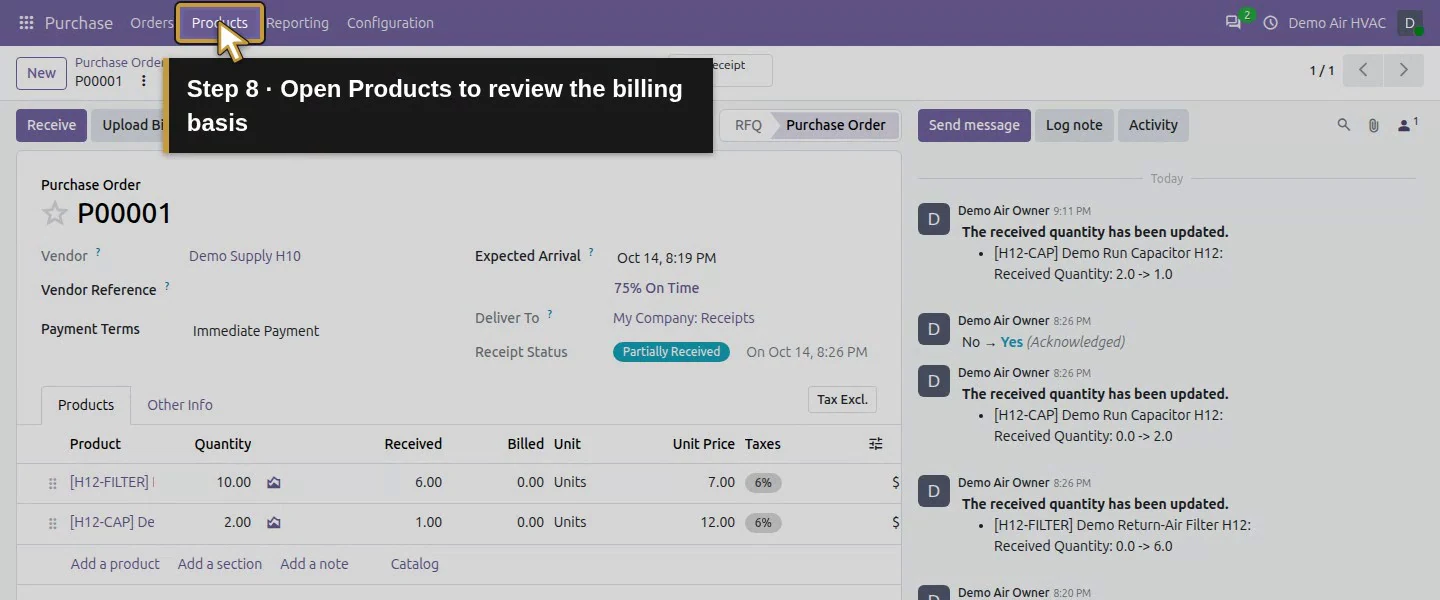The height and width of the screenshot is (600, 1440).
Task: Open the vendor Demo Supply H10 link
Action: point(245,256)
